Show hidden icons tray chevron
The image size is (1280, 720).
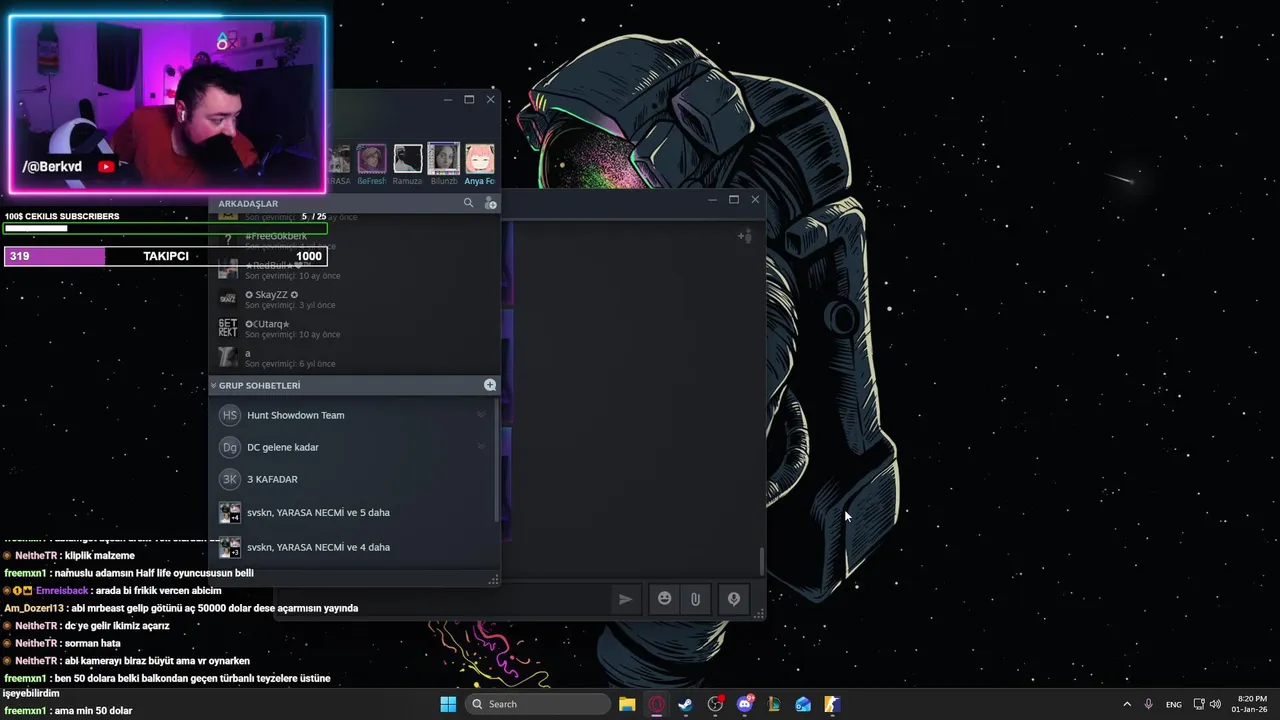(1127, 704)
